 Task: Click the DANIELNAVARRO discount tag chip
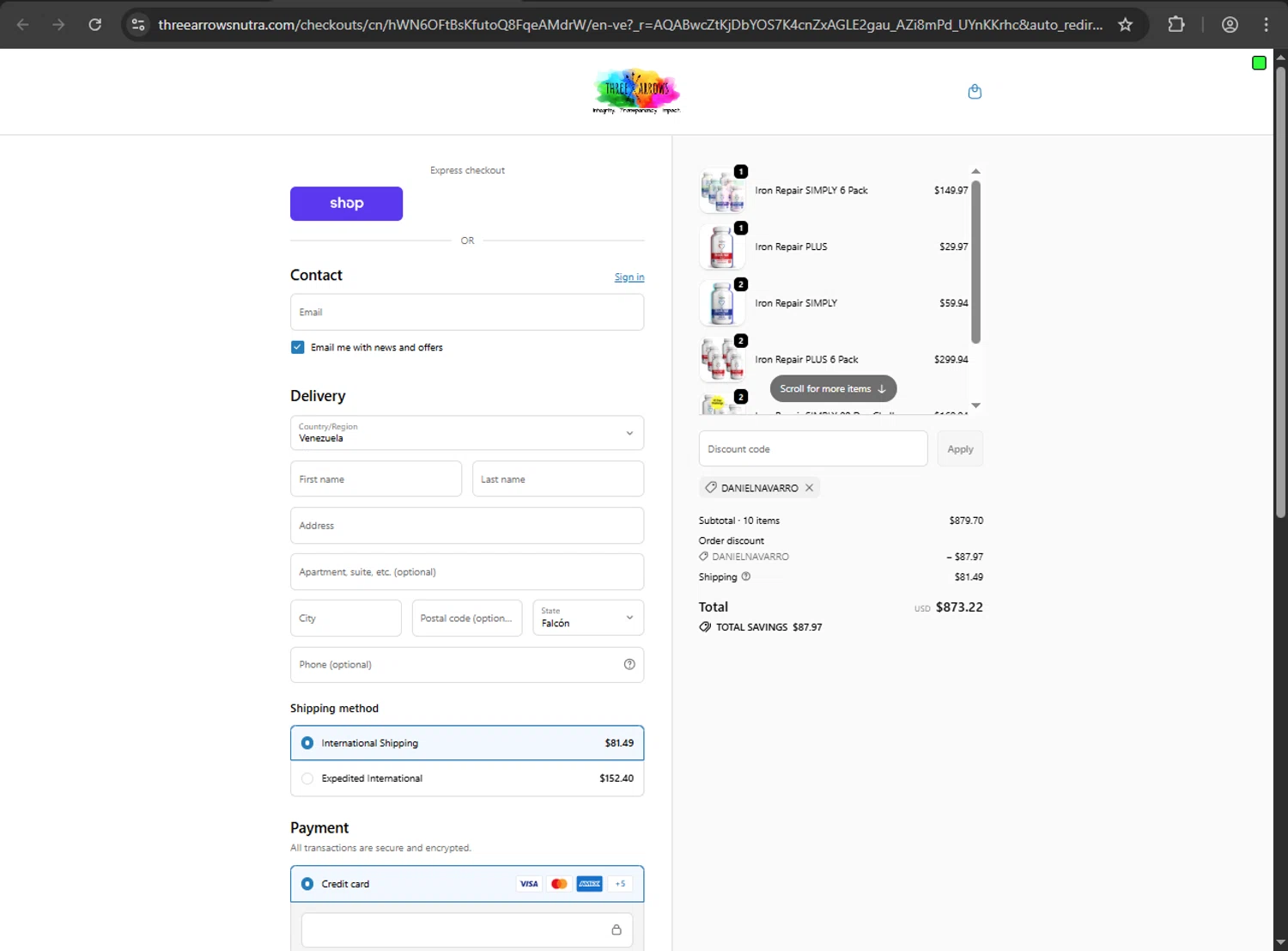point(760,488)
